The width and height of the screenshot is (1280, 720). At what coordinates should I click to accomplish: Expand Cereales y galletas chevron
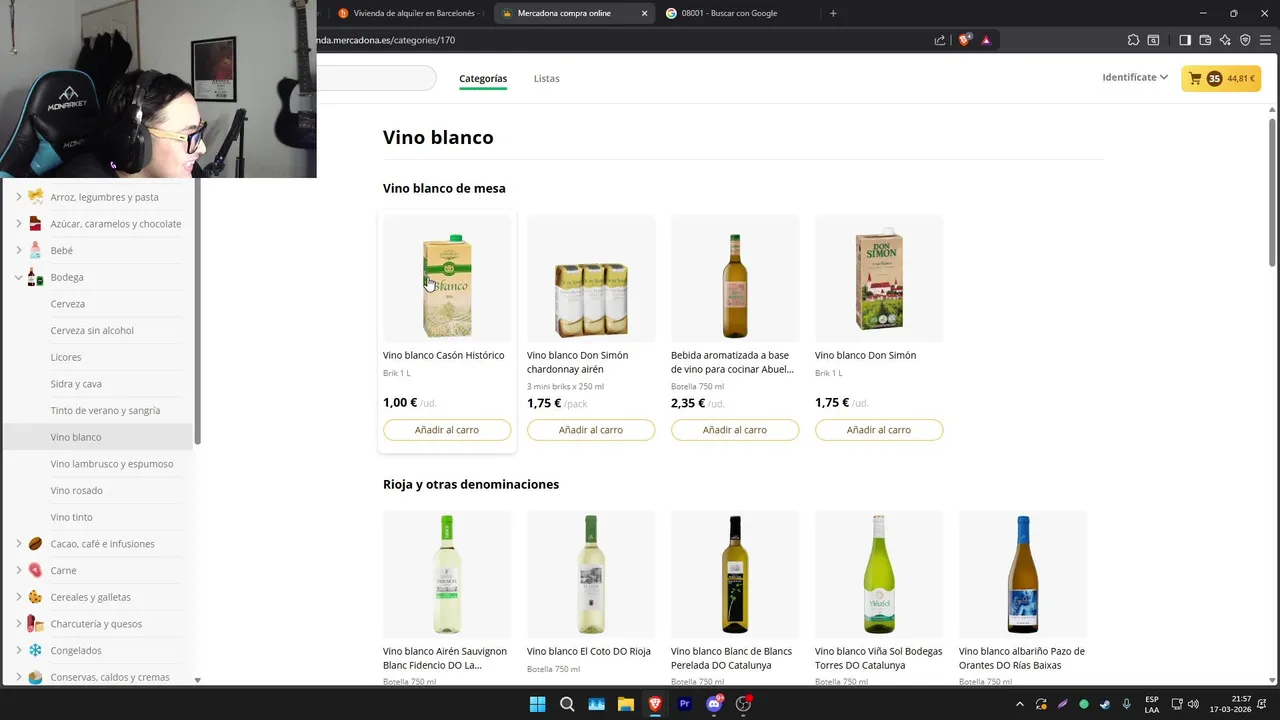click(x=18, y=597)
